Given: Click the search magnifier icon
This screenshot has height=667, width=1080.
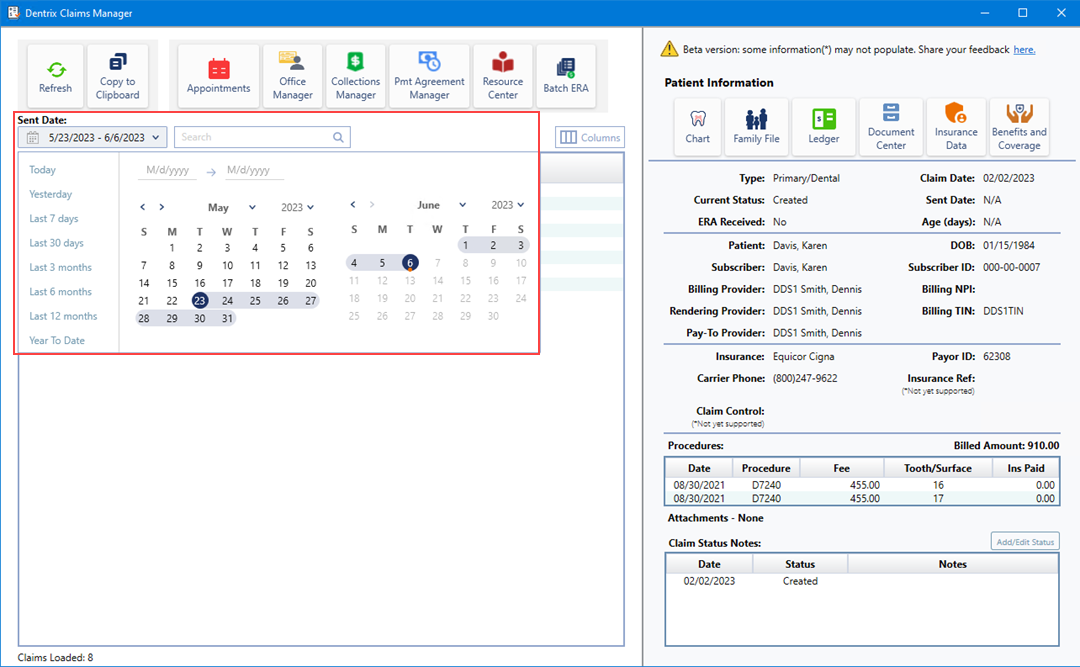Looking at the screenshot, I should click(x=338, y=137).
